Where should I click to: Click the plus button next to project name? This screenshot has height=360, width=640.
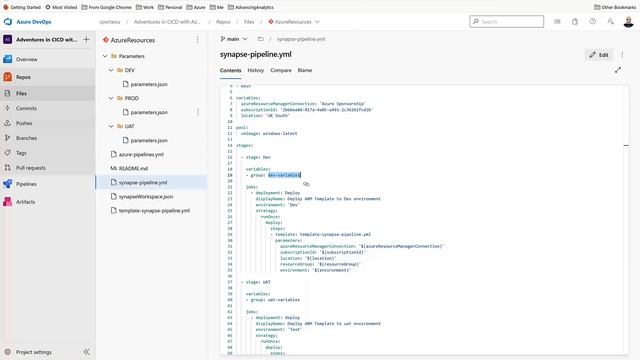(86, 39)
